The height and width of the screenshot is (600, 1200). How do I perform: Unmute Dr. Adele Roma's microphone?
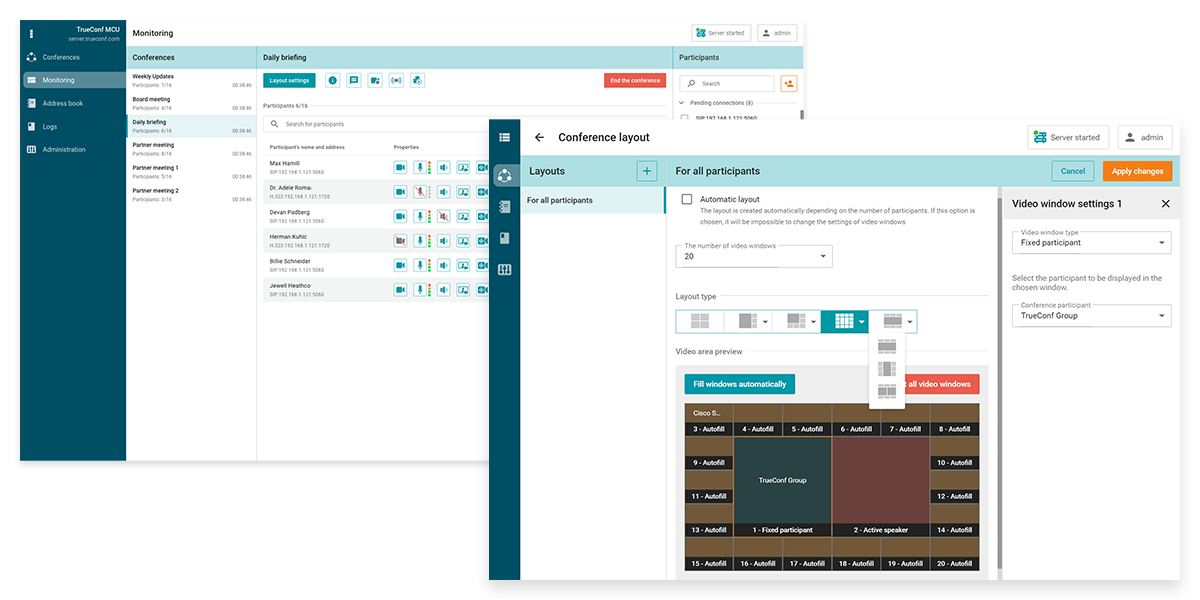(x=422, y=192)
